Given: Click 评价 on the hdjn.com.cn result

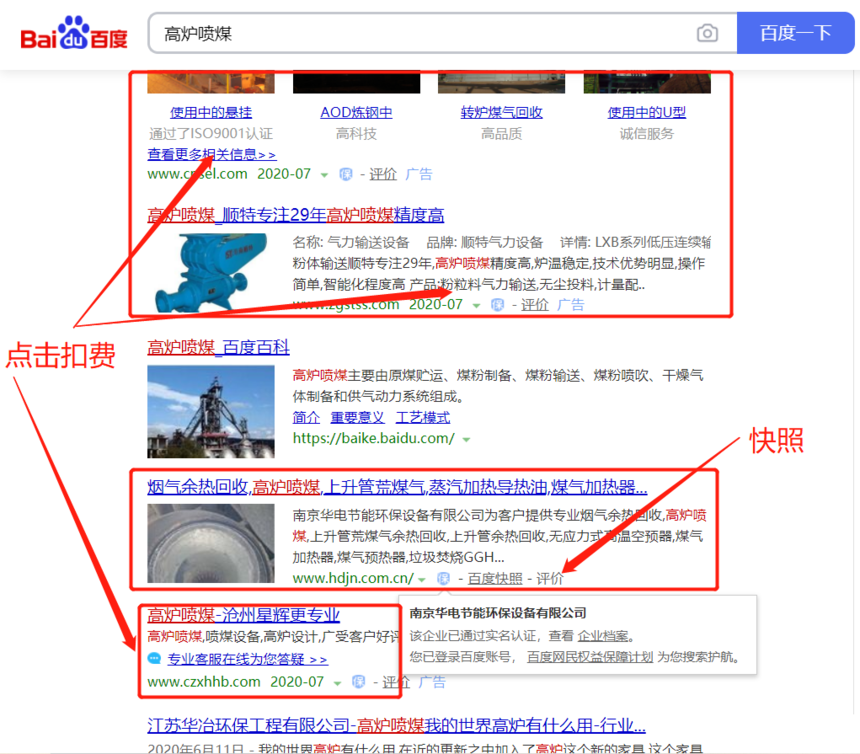Looking at the screenshot, I should point(550,579).
